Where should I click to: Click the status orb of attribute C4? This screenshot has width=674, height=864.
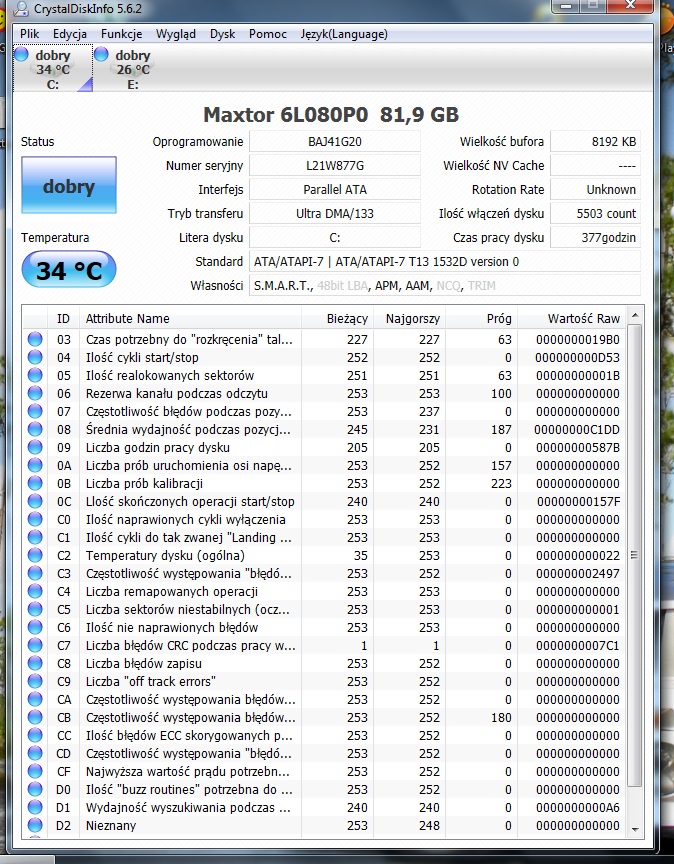click(35, 591)
